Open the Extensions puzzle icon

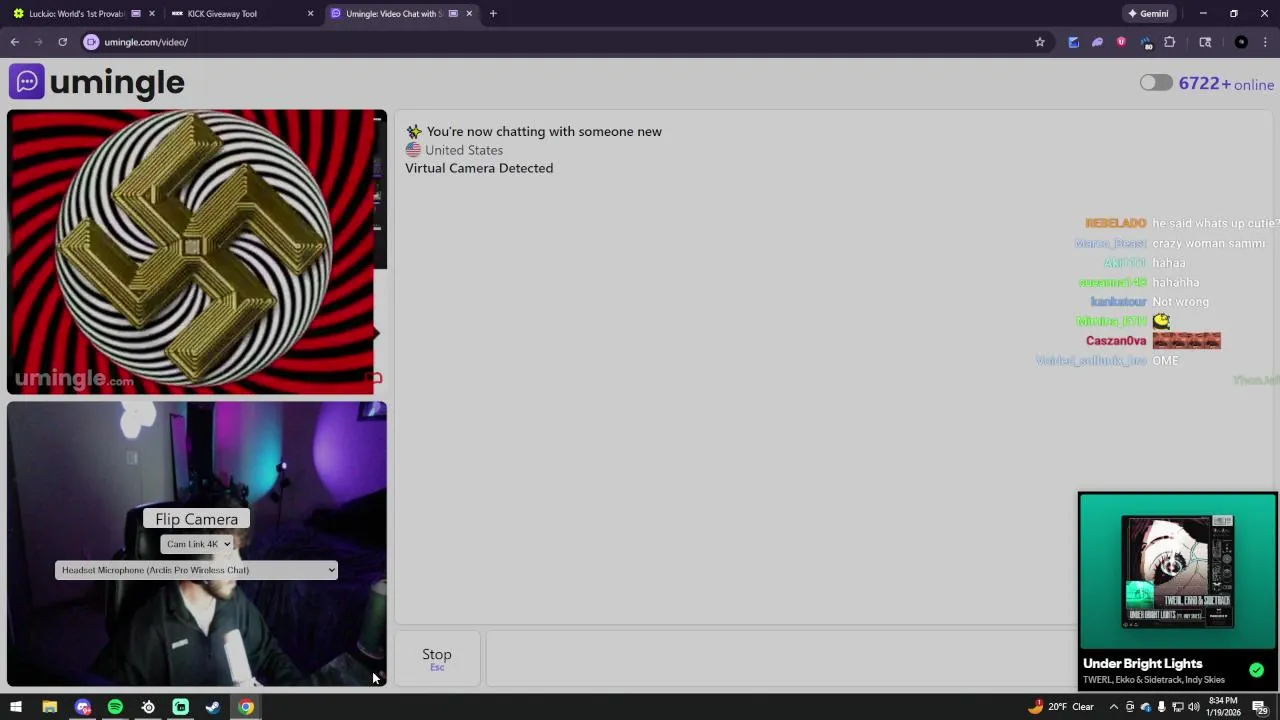[x=1170, y=42]
